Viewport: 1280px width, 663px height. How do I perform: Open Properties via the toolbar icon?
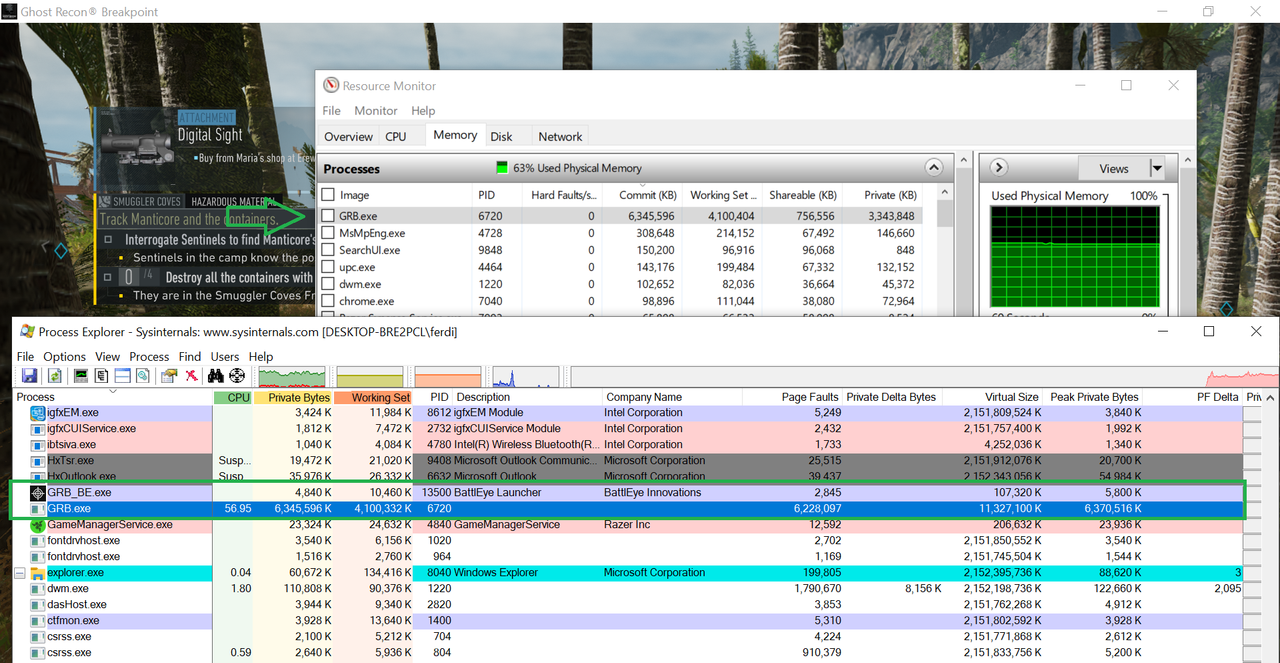(x=169, y=375)
